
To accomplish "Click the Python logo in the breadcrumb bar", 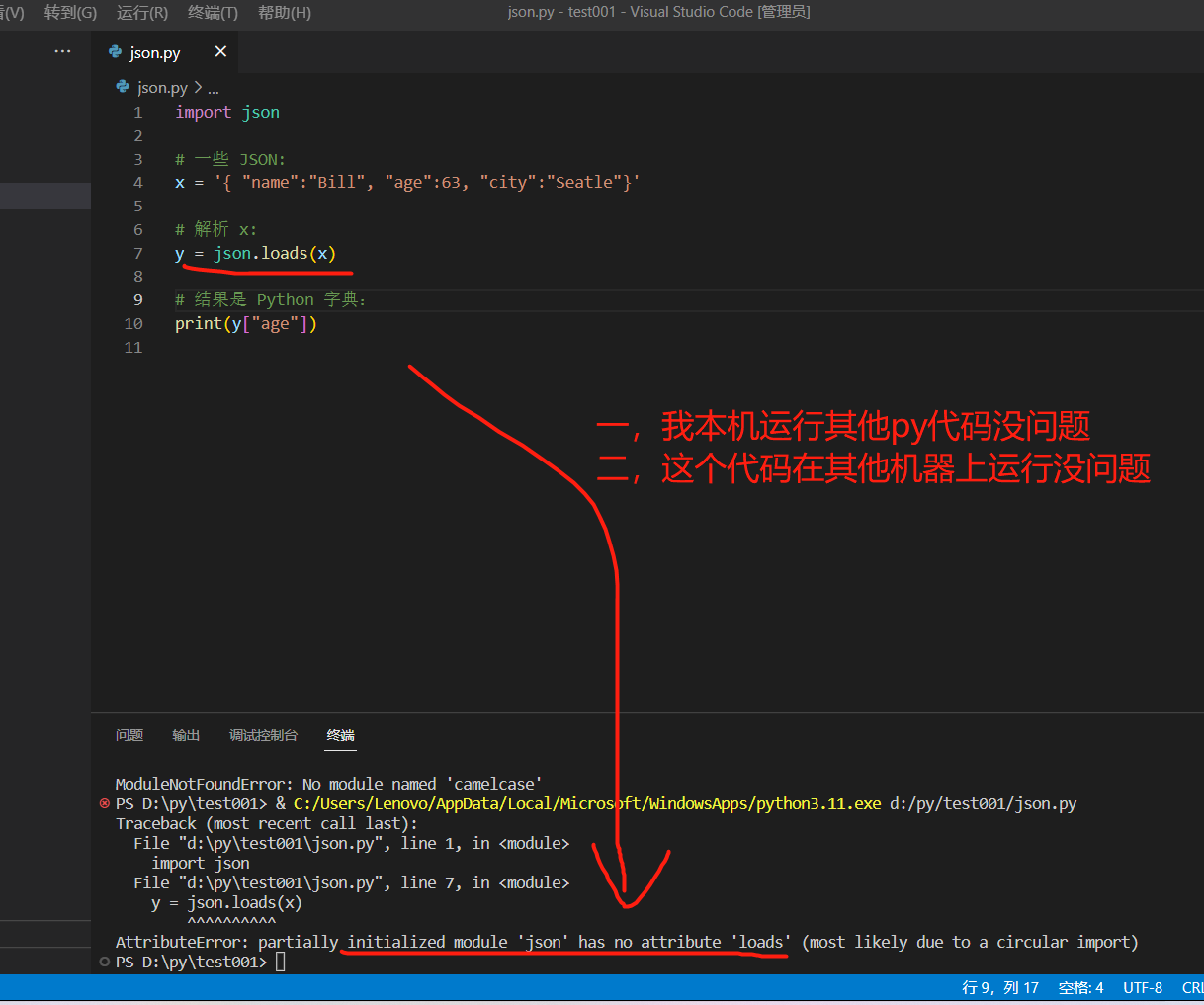I will [121, 87].
